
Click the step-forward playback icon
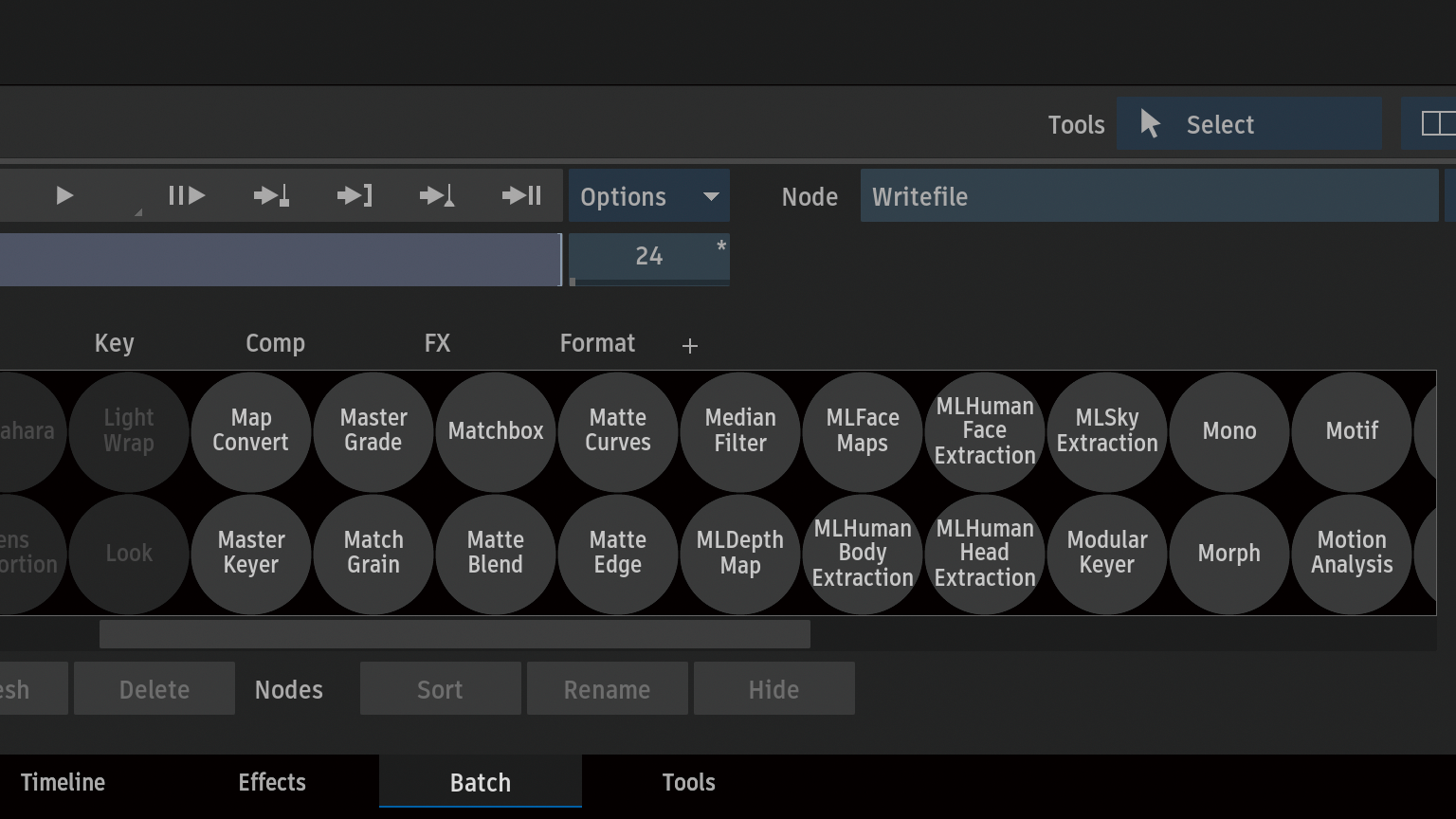(x=187, y=196)
